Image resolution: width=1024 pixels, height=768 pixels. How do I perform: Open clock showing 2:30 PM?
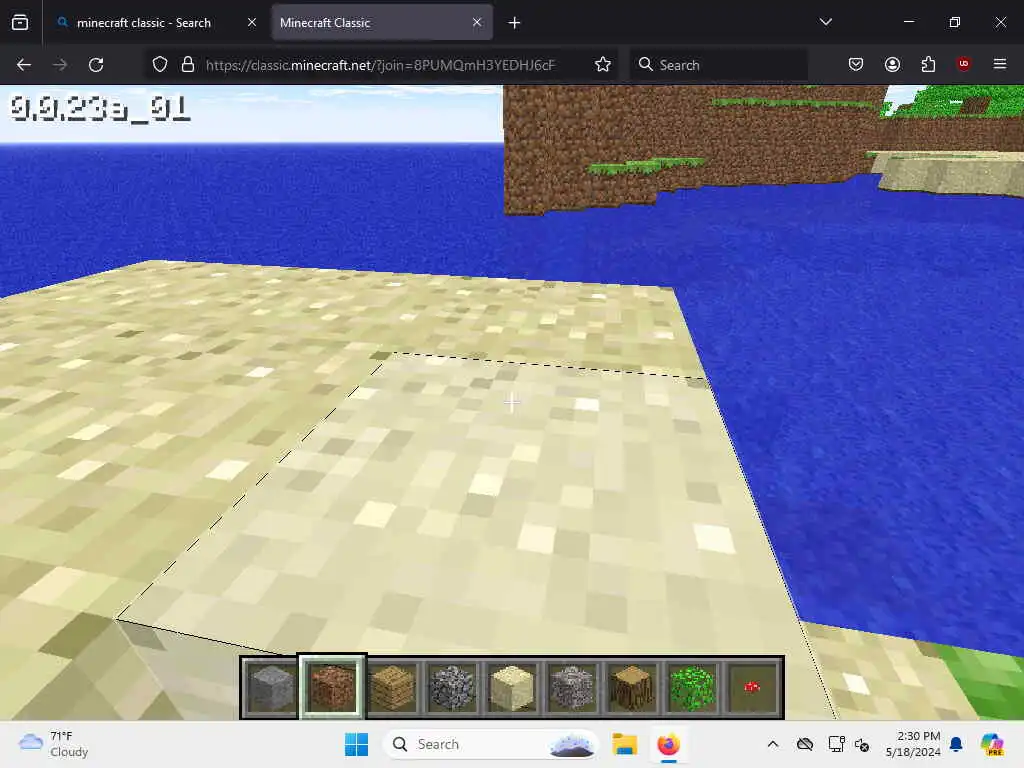point(913,744)
